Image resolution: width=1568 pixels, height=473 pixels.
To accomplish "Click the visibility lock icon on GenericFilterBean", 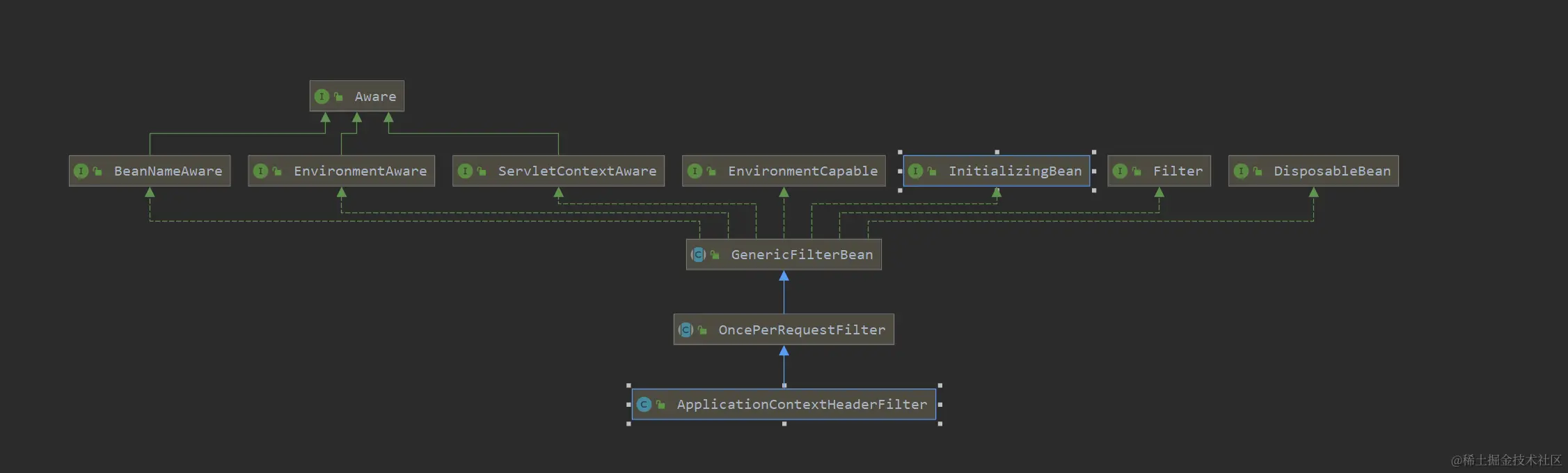I will coord(715,254).
